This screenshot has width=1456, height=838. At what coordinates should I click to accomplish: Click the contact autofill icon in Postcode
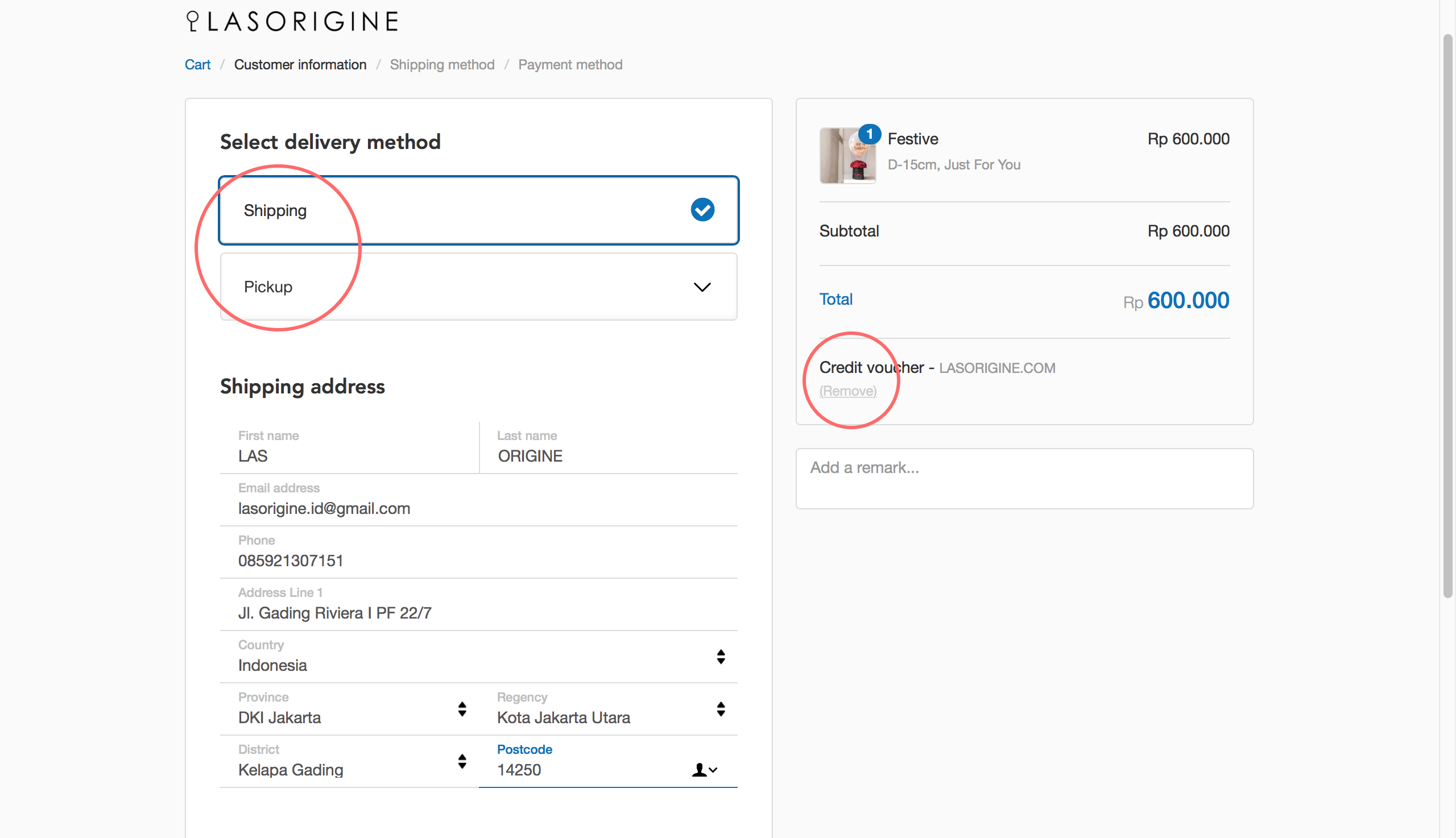[x=704, y=770]
